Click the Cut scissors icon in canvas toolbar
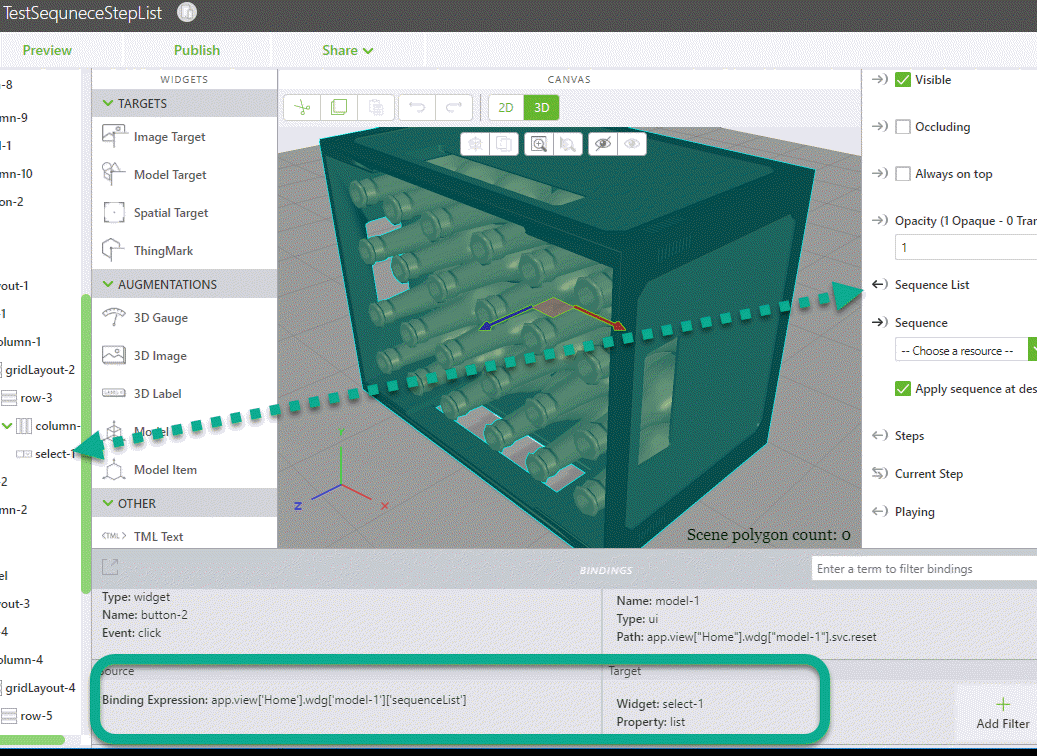 [x=303, y=107]
